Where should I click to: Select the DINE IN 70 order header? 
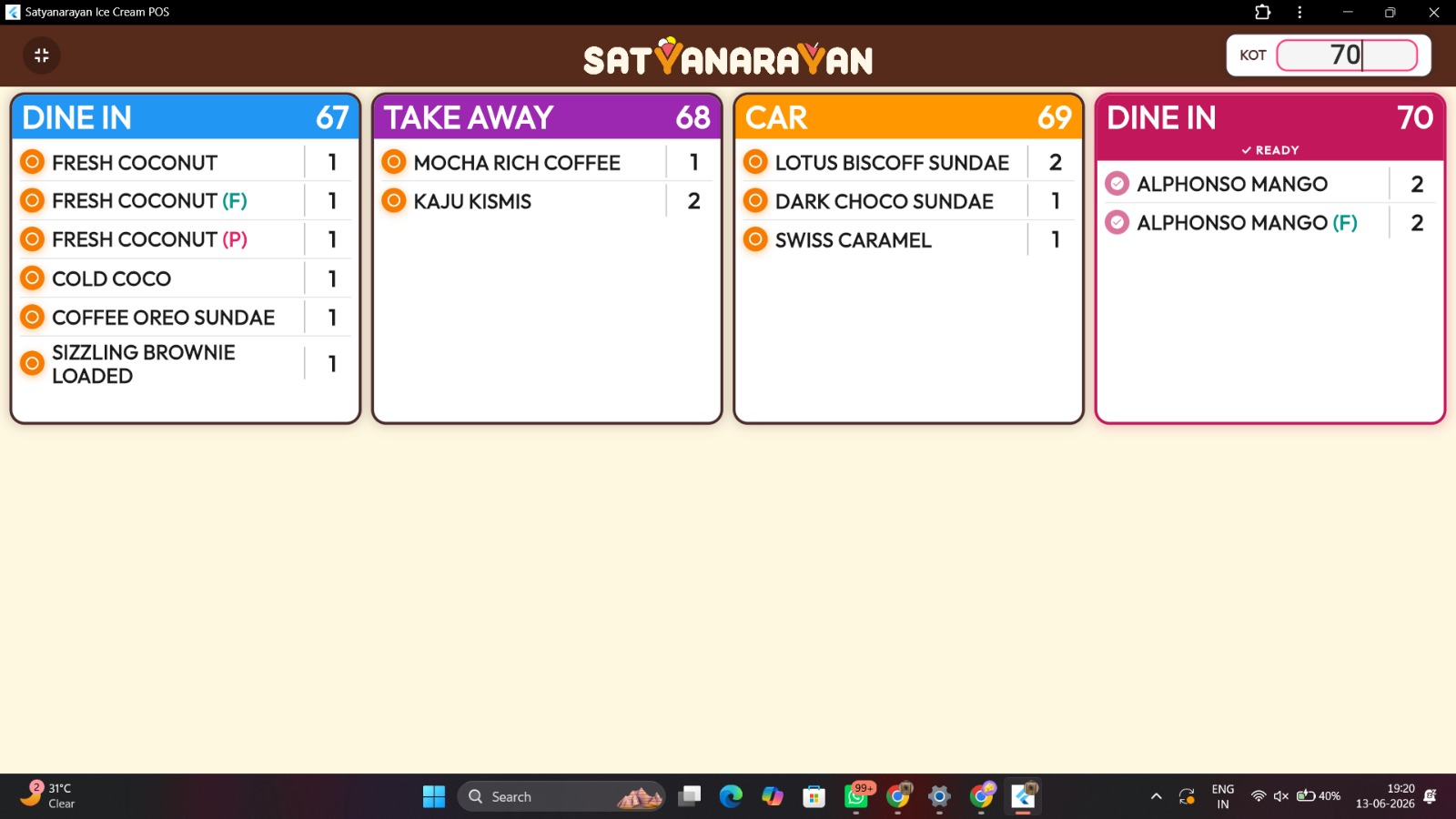1270,127
